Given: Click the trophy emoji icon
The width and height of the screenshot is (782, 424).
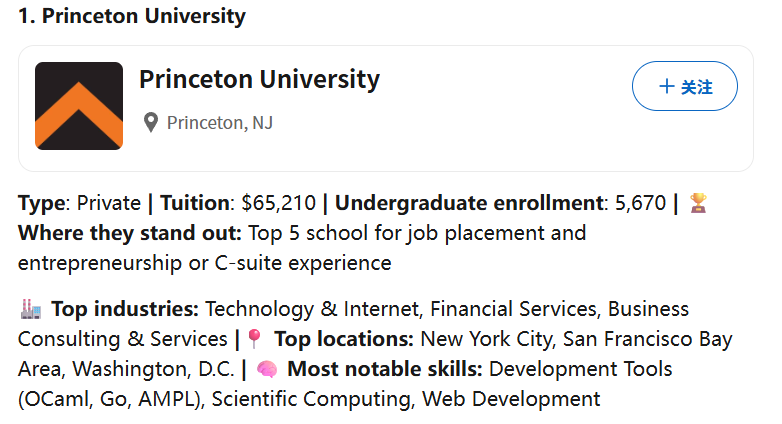Looking at the screenshot, I should [x=698, y=203].
